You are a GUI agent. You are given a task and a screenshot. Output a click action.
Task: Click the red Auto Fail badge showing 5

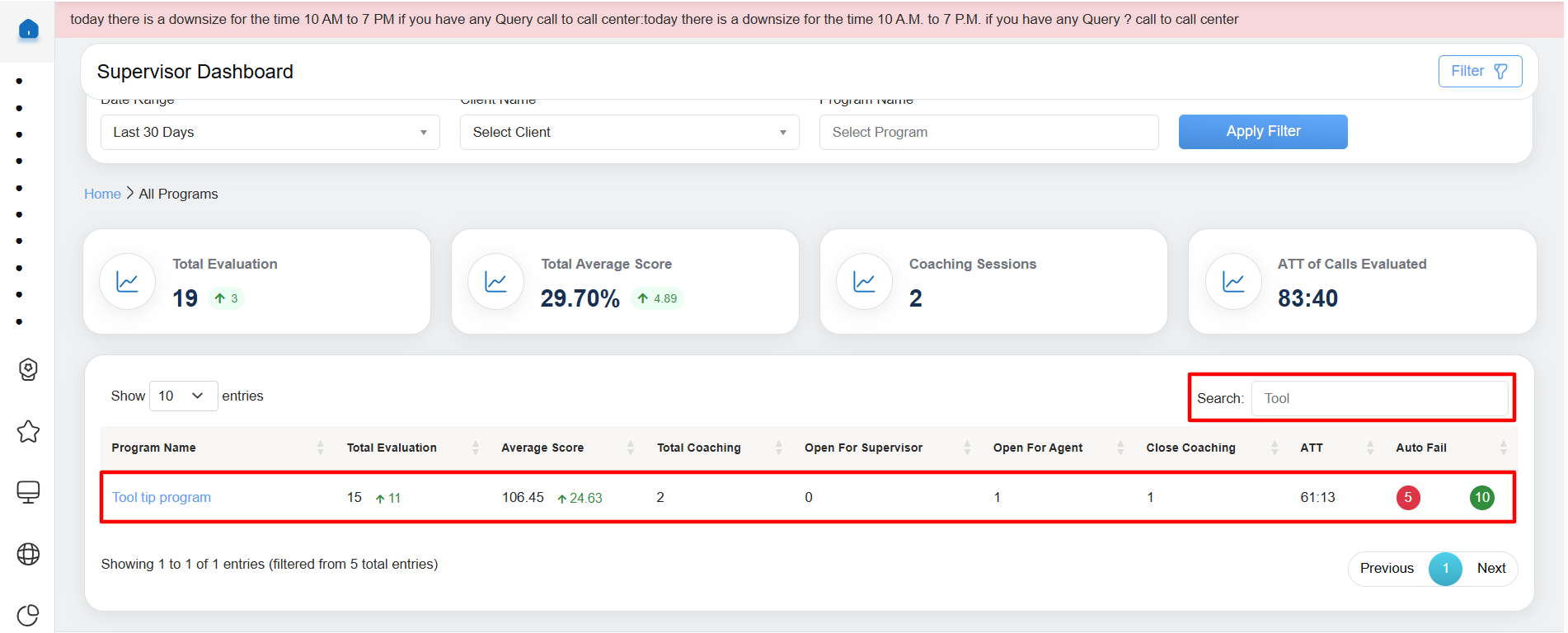1407,497
